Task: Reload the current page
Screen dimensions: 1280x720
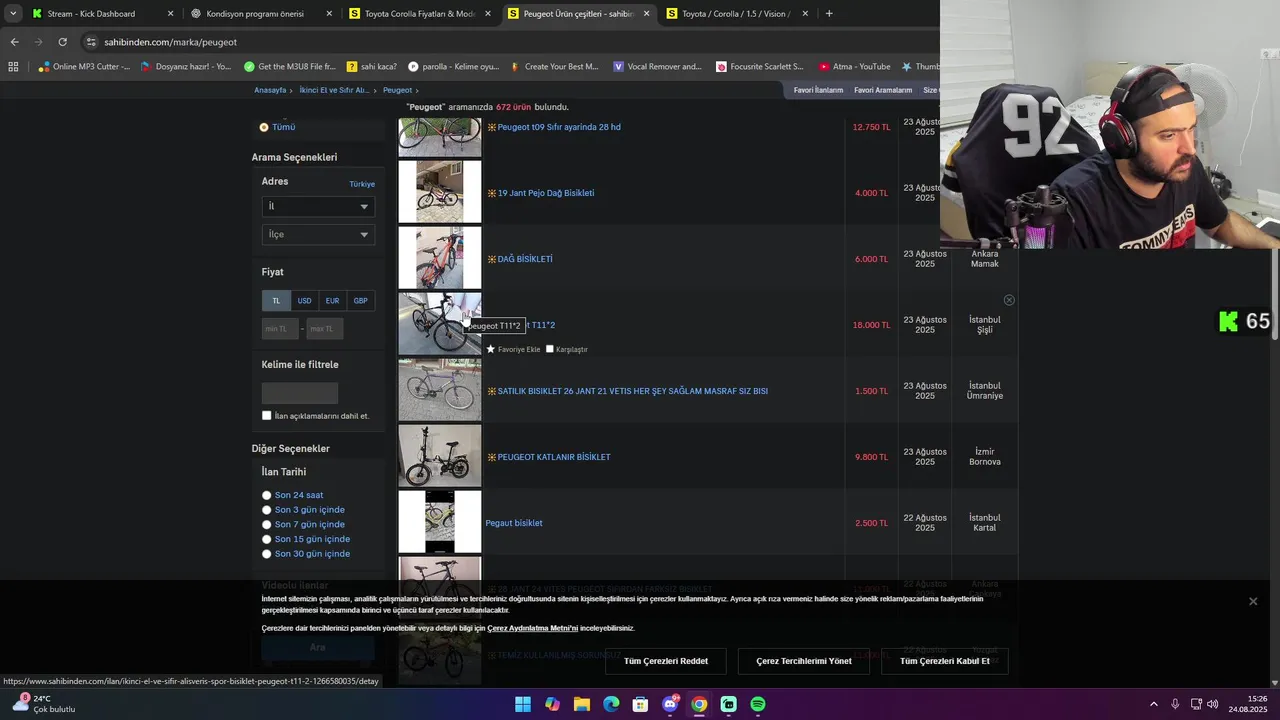Action: (62, 42)
